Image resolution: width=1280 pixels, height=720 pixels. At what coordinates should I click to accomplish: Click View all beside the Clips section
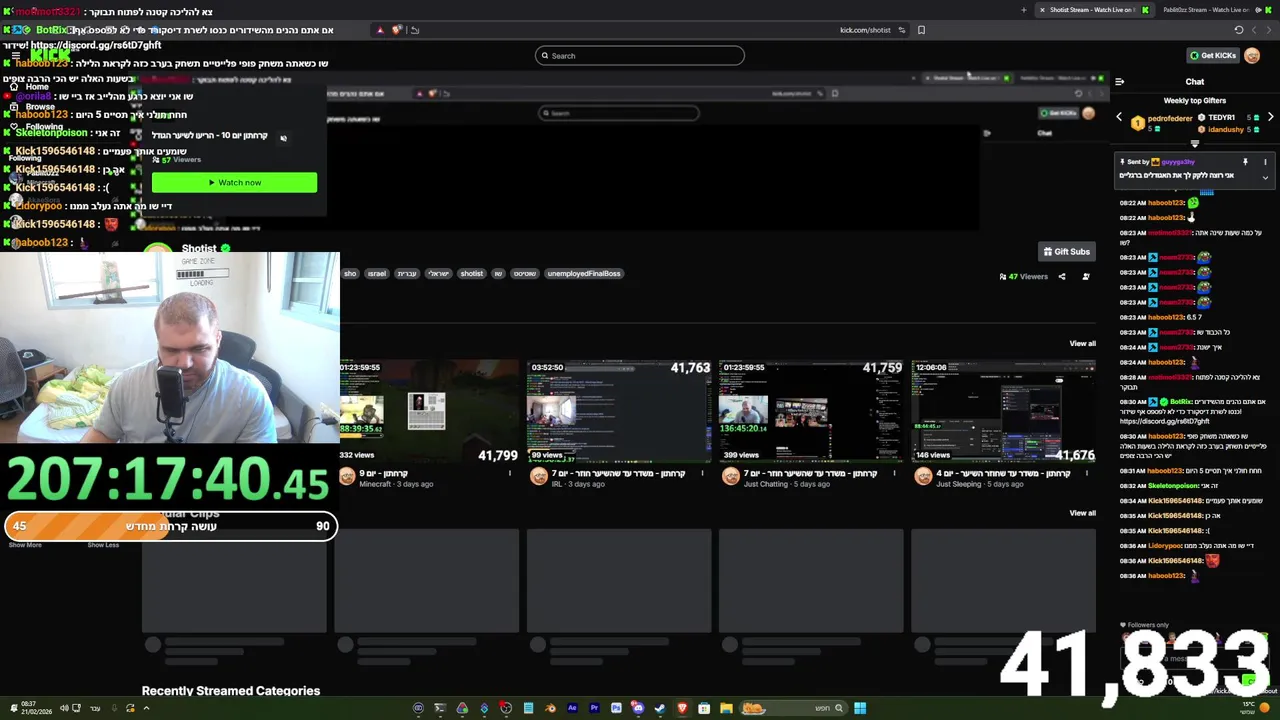pos(1082,513)
